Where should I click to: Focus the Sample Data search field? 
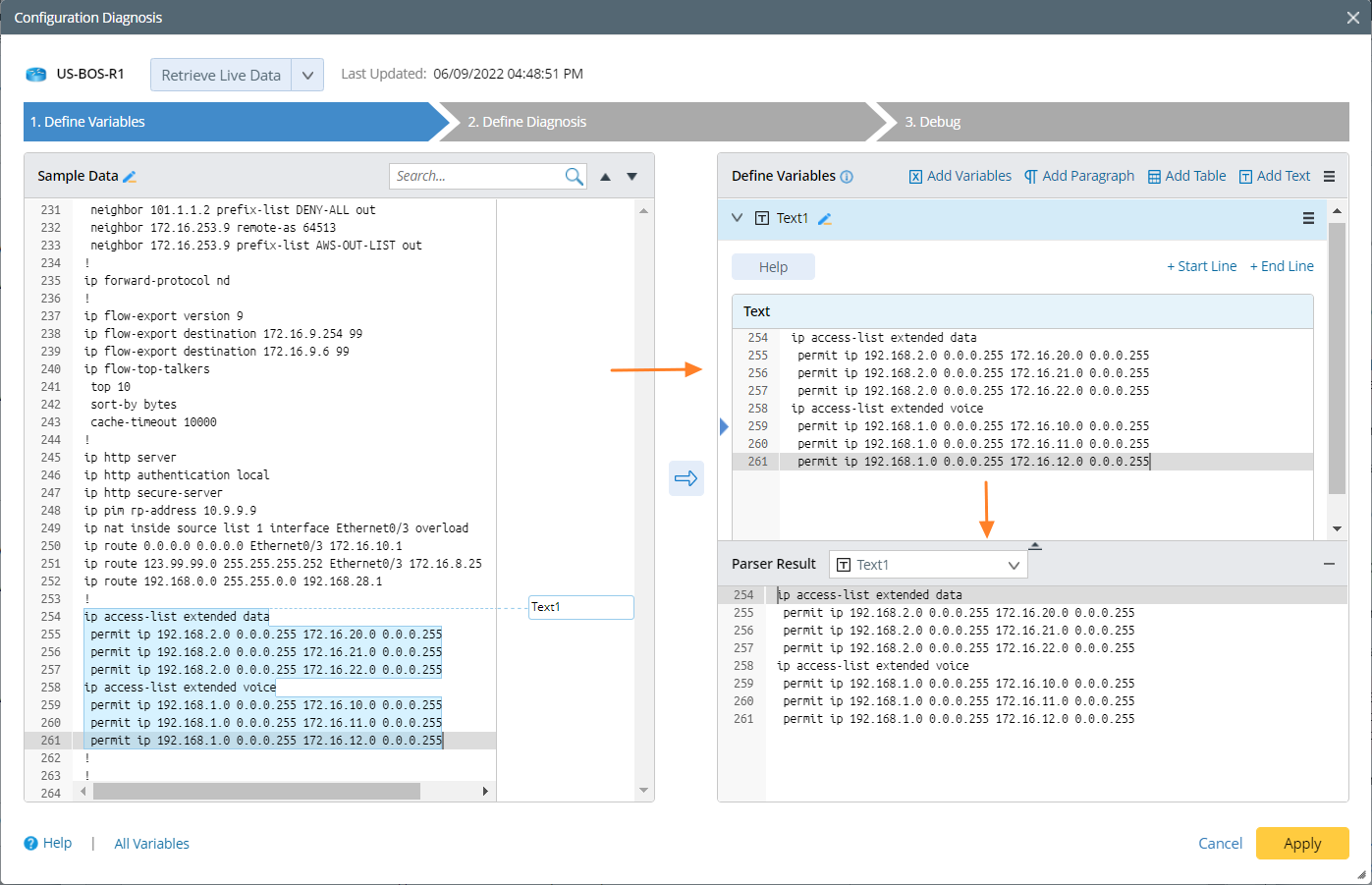(476, 176)
